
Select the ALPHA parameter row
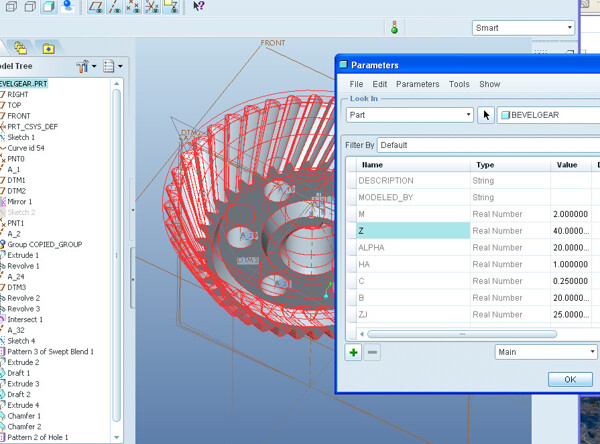pyautogui.click(x=474, y=248)
